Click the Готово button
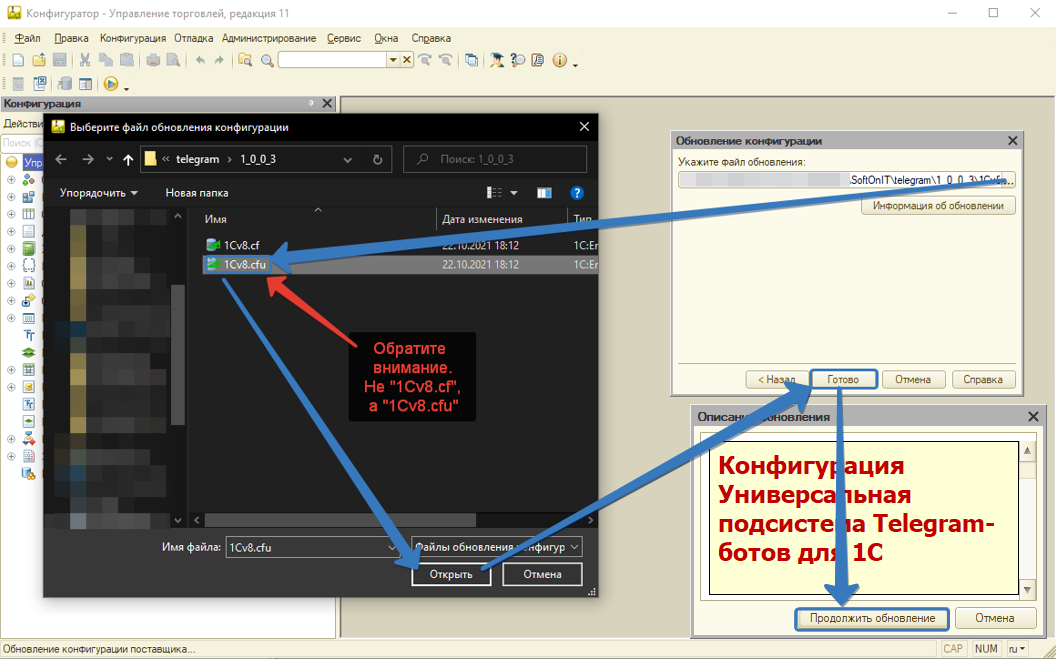 [843, 380]
